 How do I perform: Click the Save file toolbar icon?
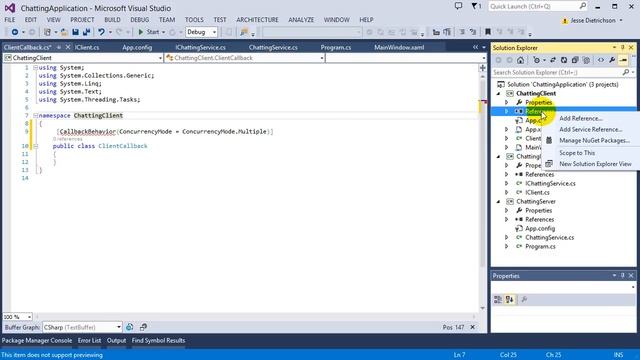[x=76, y=32]
